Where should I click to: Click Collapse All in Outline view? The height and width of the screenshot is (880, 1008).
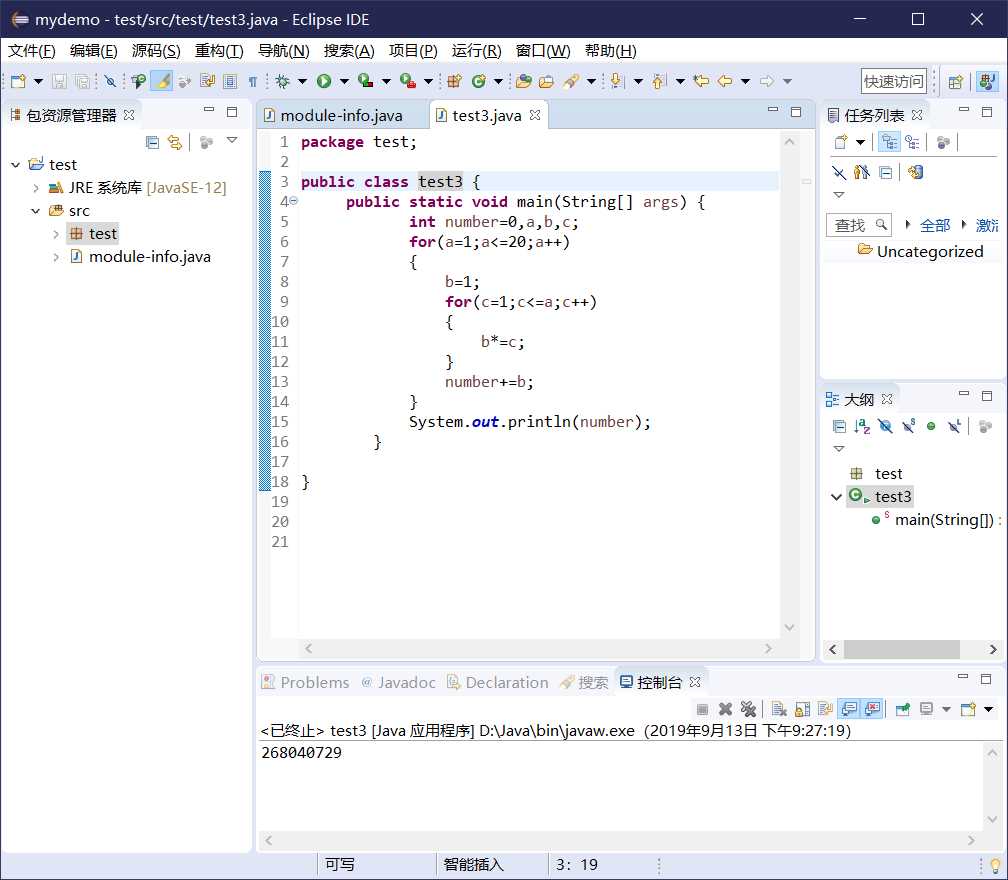coord(839,426)
